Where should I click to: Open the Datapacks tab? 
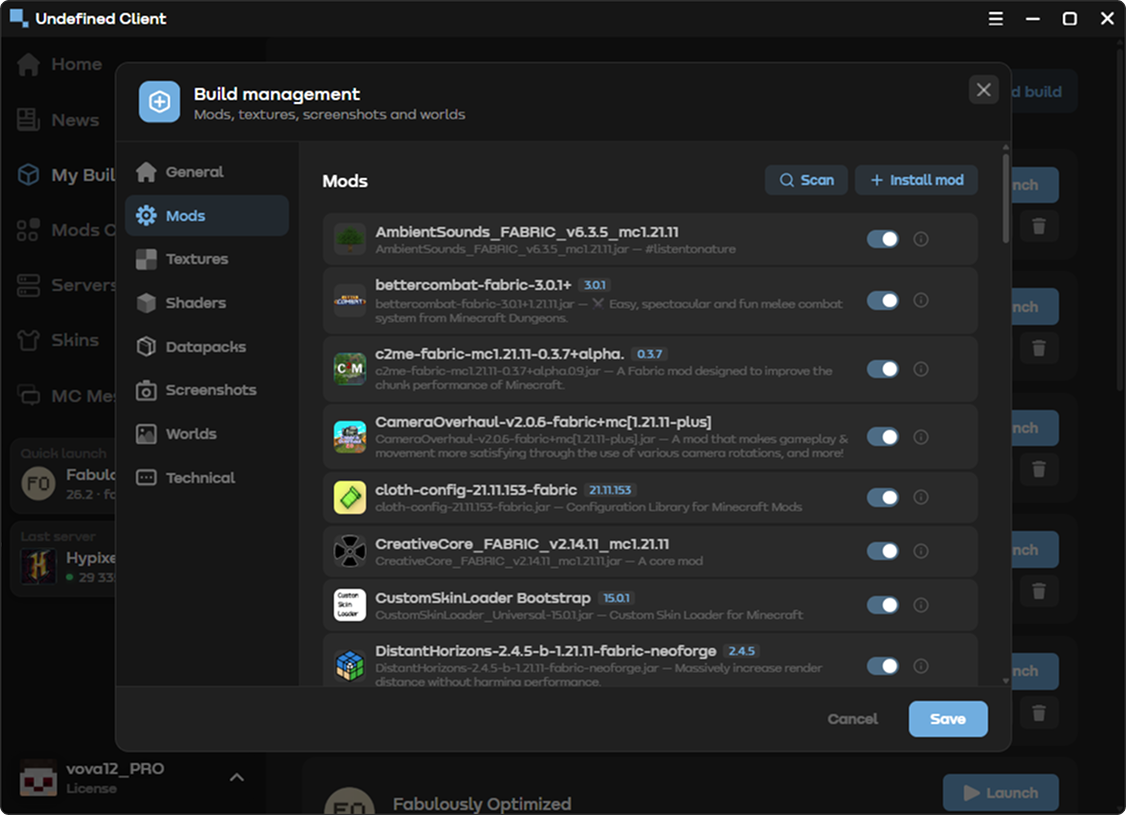tap(207, 347)
